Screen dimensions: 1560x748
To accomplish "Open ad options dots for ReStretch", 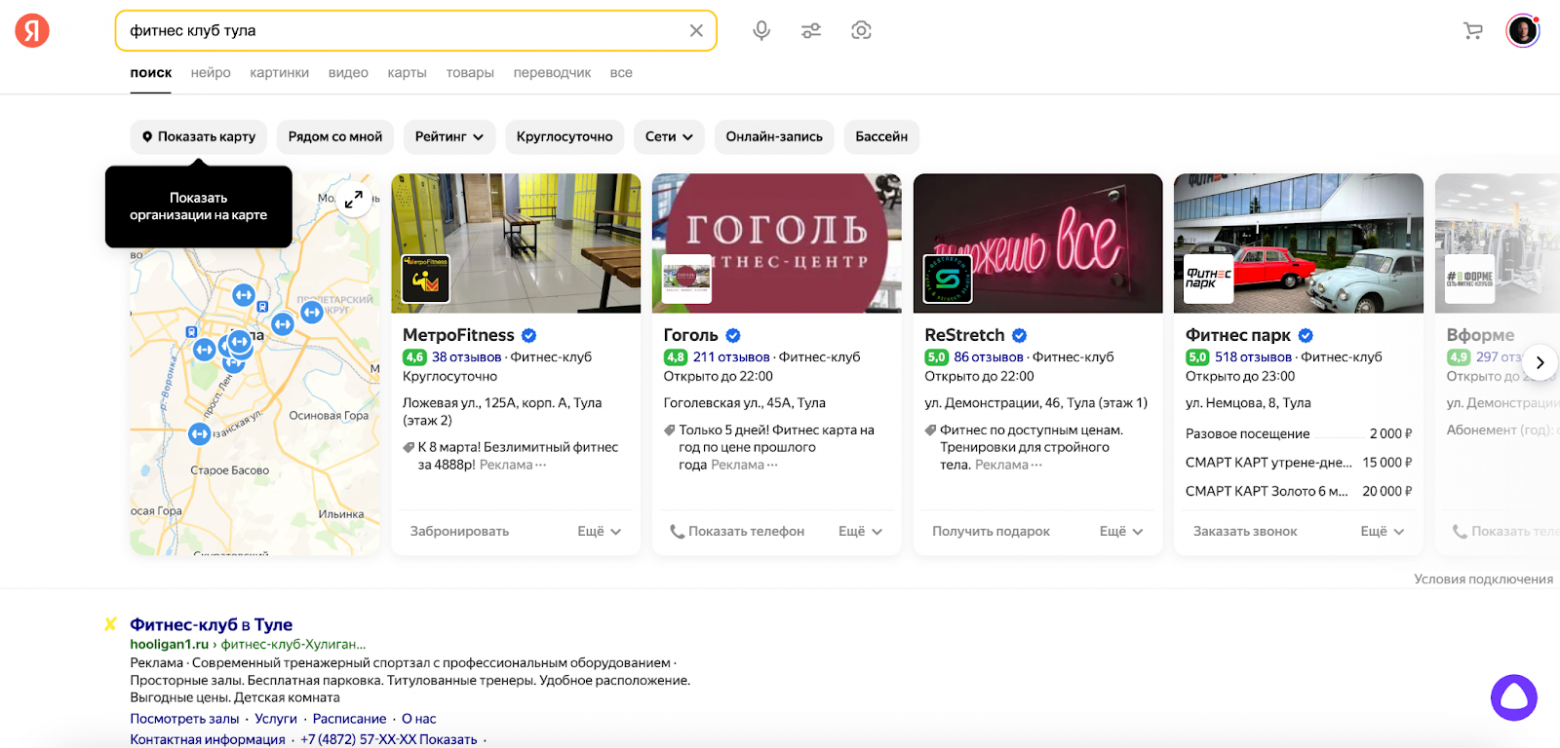I will coord(1036,465).
